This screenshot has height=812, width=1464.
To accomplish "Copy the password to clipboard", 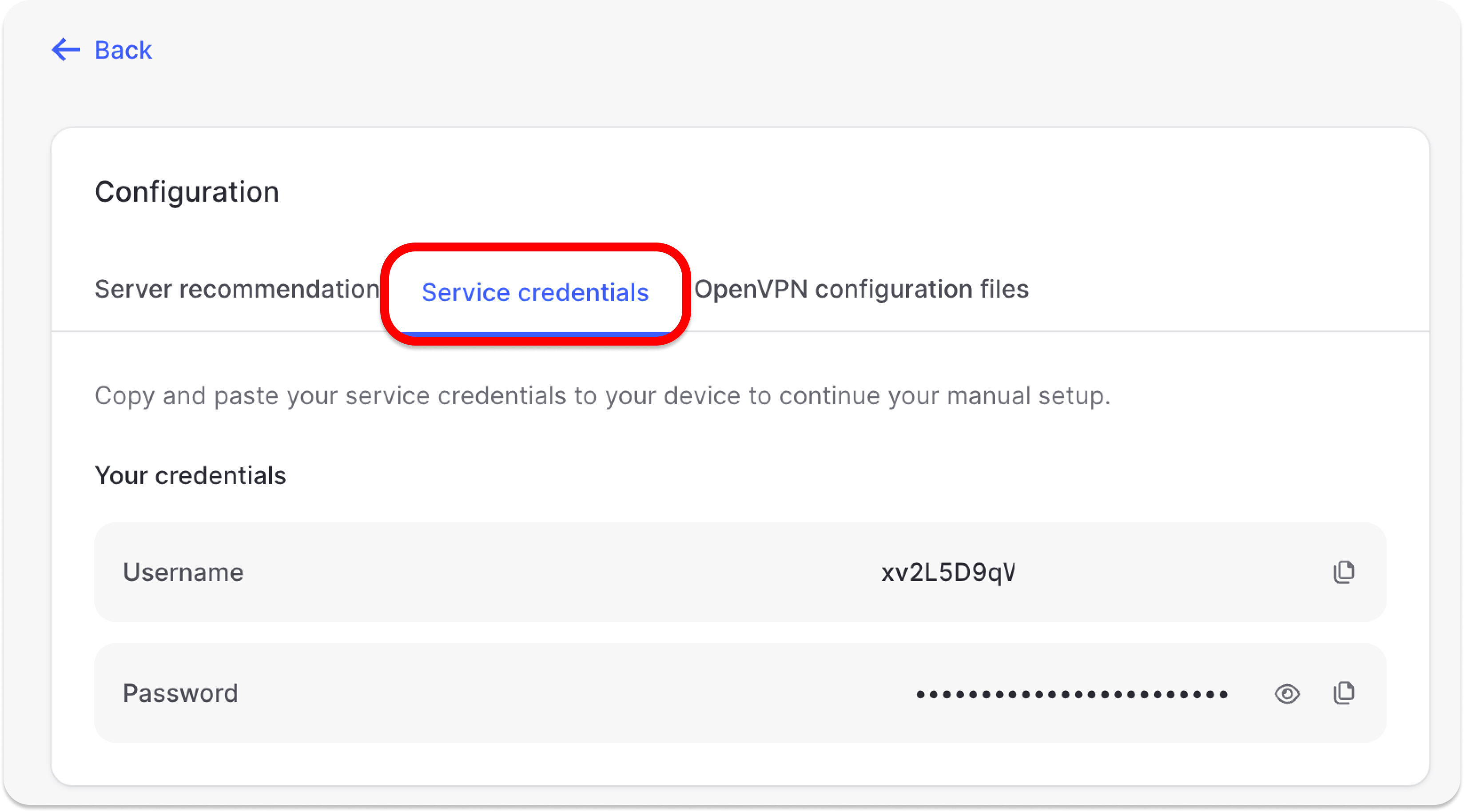I will [1344, 693].
